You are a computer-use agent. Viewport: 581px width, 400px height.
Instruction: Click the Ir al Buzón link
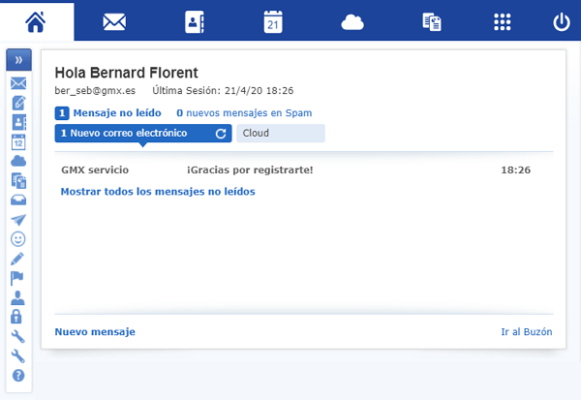pyautogui.click(x=527, y=332)
